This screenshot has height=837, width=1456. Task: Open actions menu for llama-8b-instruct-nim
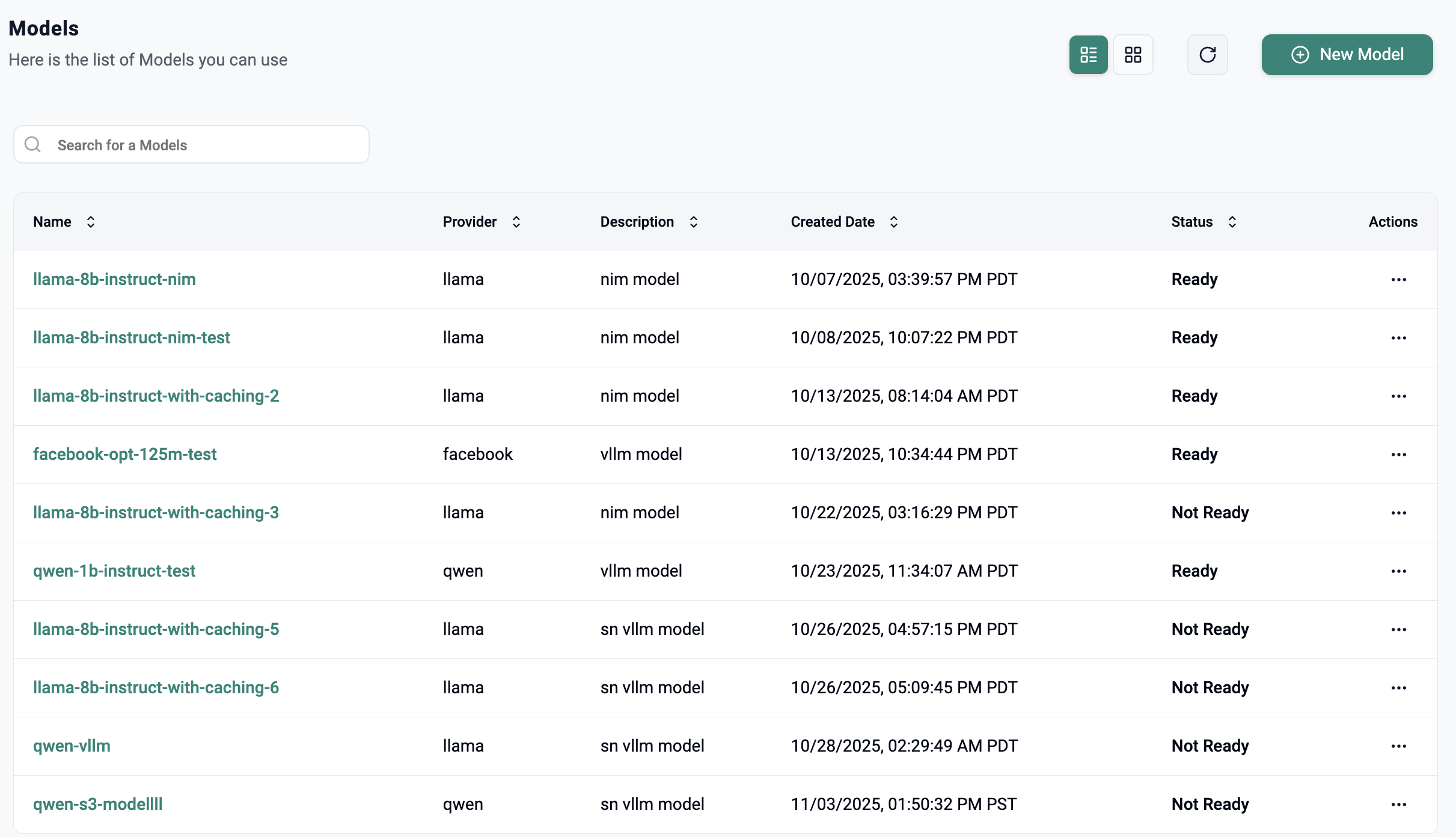click(x=1398, y=280)
